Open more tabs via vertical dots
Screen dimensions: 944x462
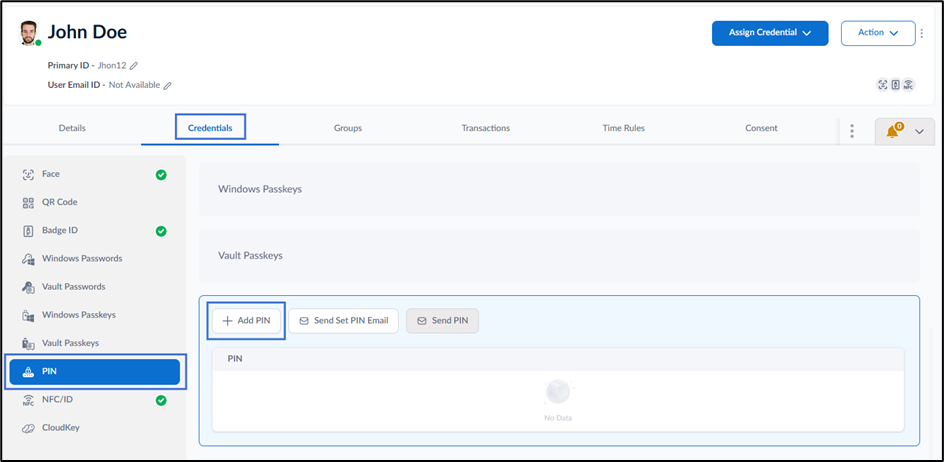[852, 131]
